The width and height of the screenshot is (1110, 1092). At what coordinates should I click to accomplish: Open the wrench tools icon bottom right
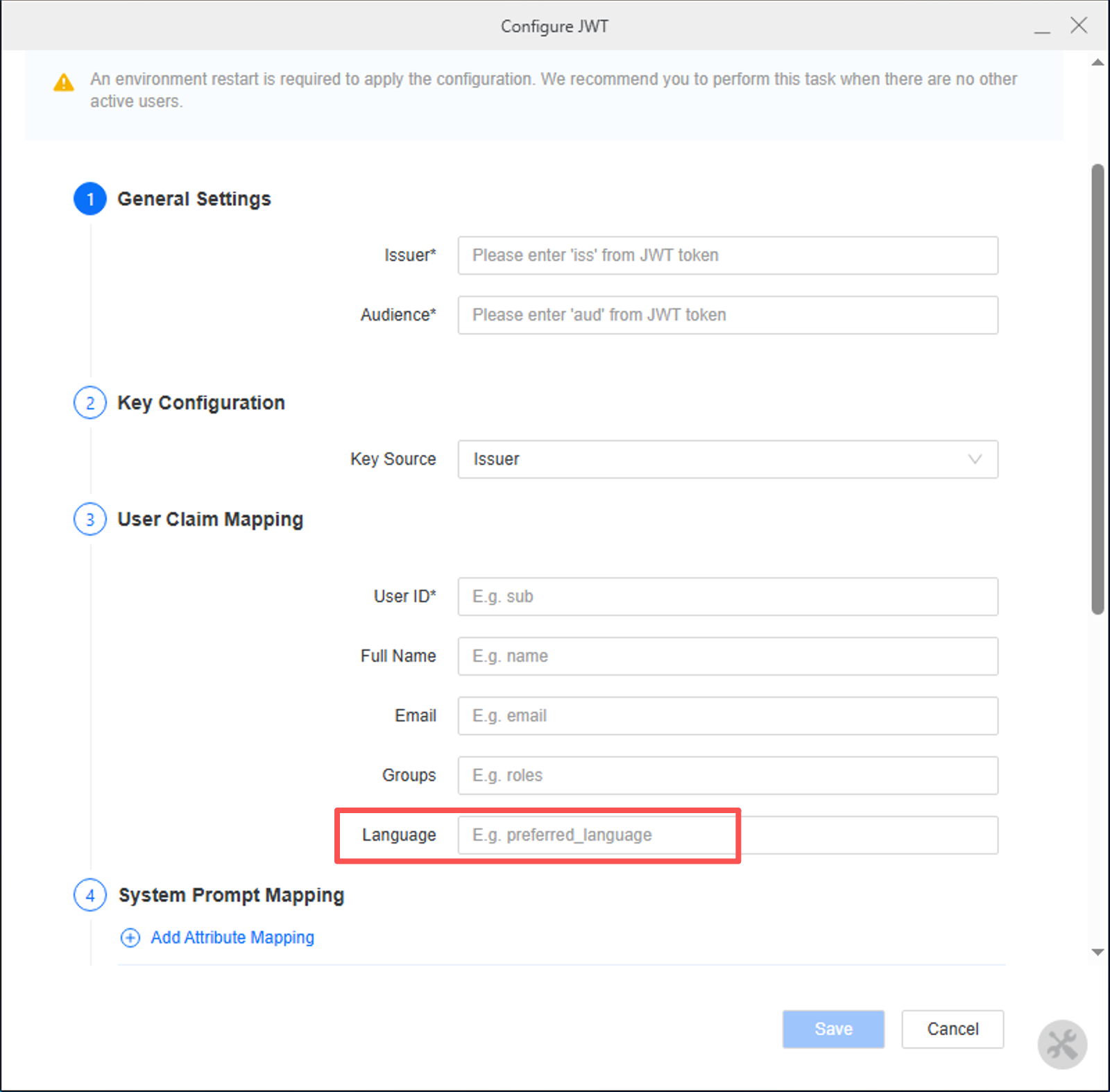(1061, 1044)
